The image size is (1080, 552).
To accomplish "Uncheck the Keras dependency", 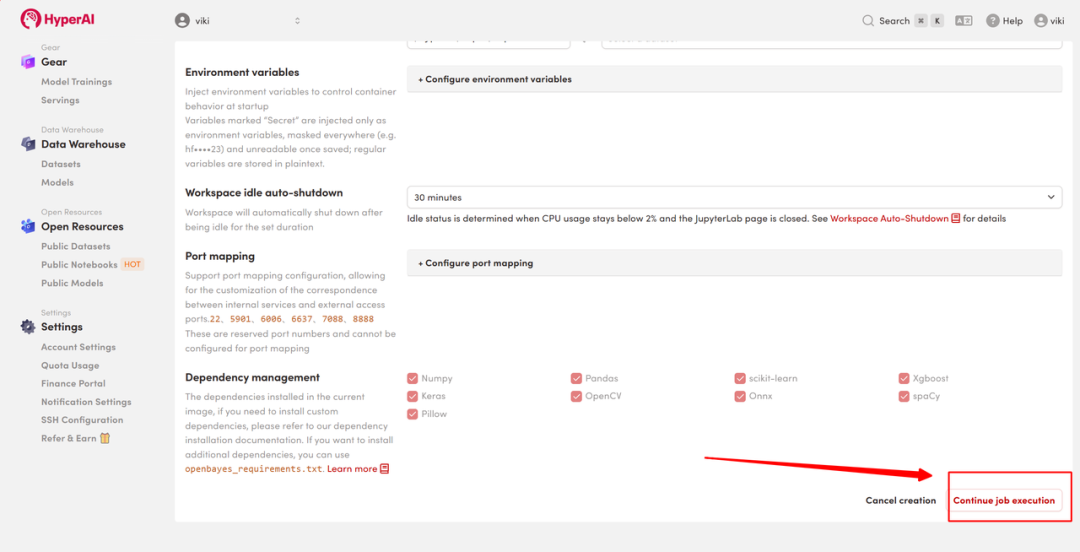I will coord(413,396).
